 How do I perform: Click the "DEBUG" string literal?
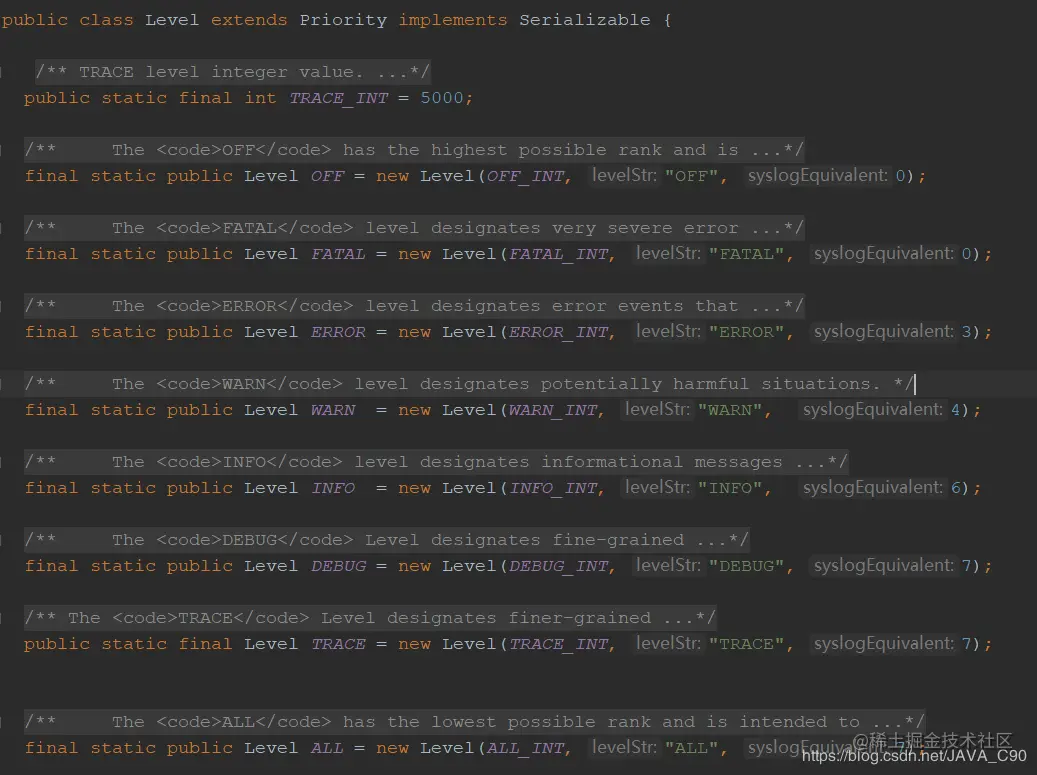point(746,566)
